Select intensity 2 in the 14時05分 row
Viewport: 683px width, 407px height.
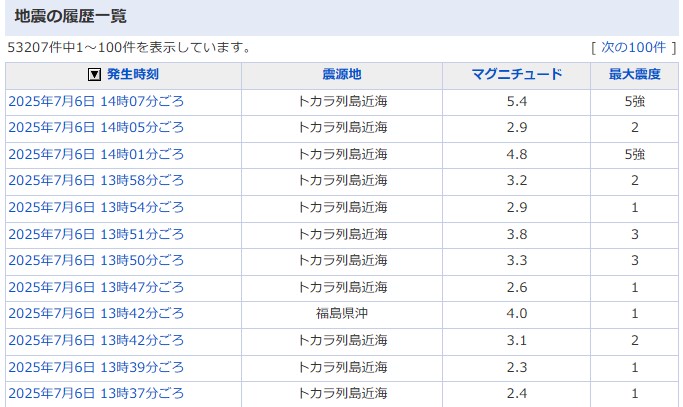(635, 128)
